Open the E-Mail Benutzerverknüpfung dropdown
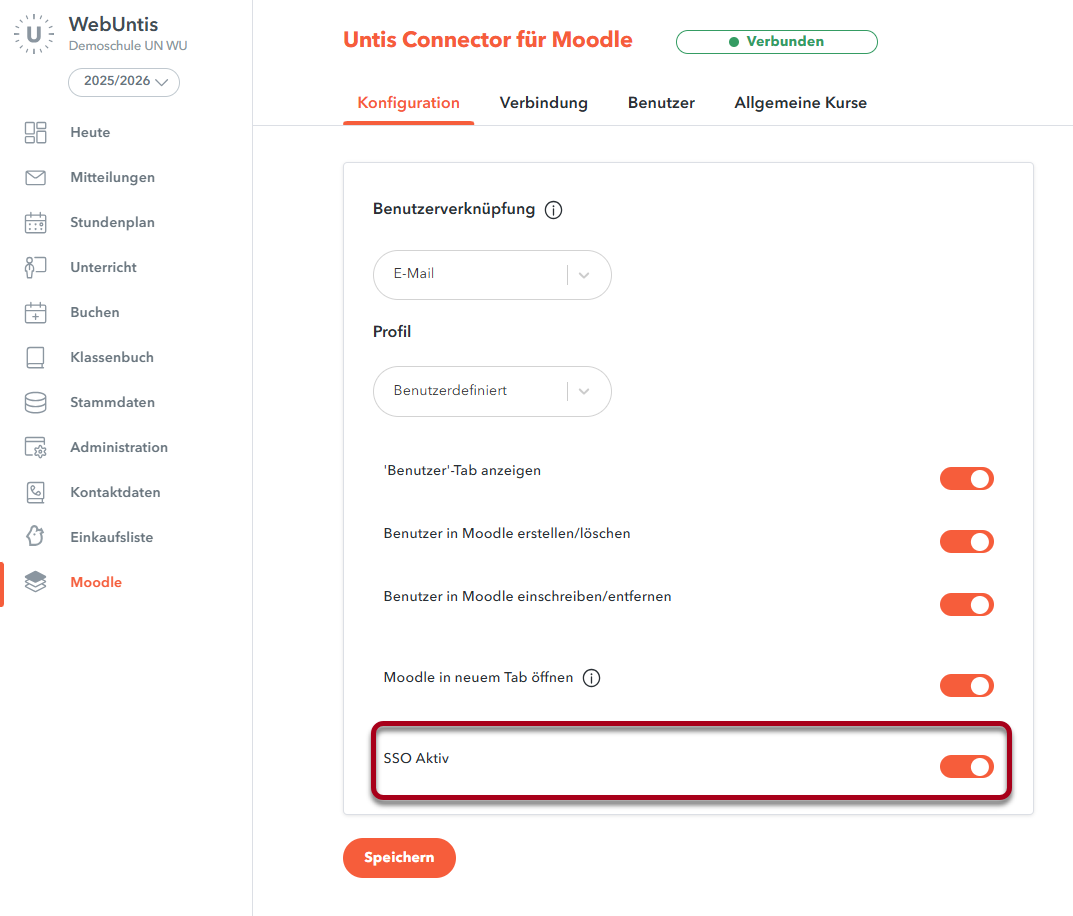The image size is (1073, 916). [x=492, y=274]
